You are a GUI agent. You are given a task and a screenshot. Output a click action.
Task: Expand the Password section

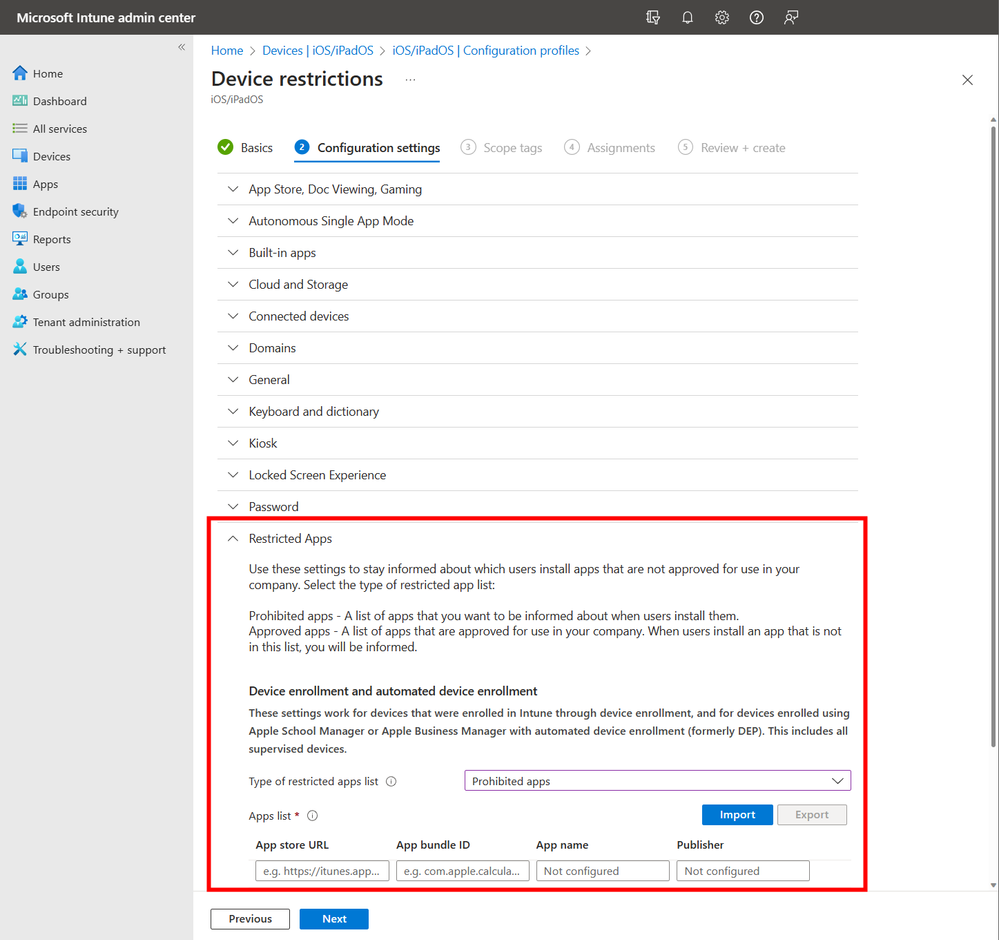pyautogui.click(x=538, y=507)
